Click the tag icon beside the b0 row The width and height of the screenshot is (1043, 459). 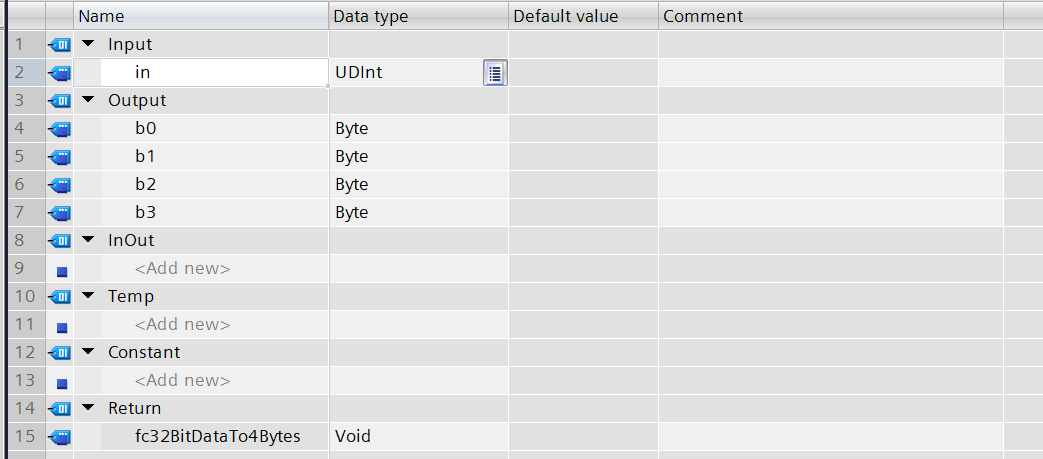click(x=60, y=128)
